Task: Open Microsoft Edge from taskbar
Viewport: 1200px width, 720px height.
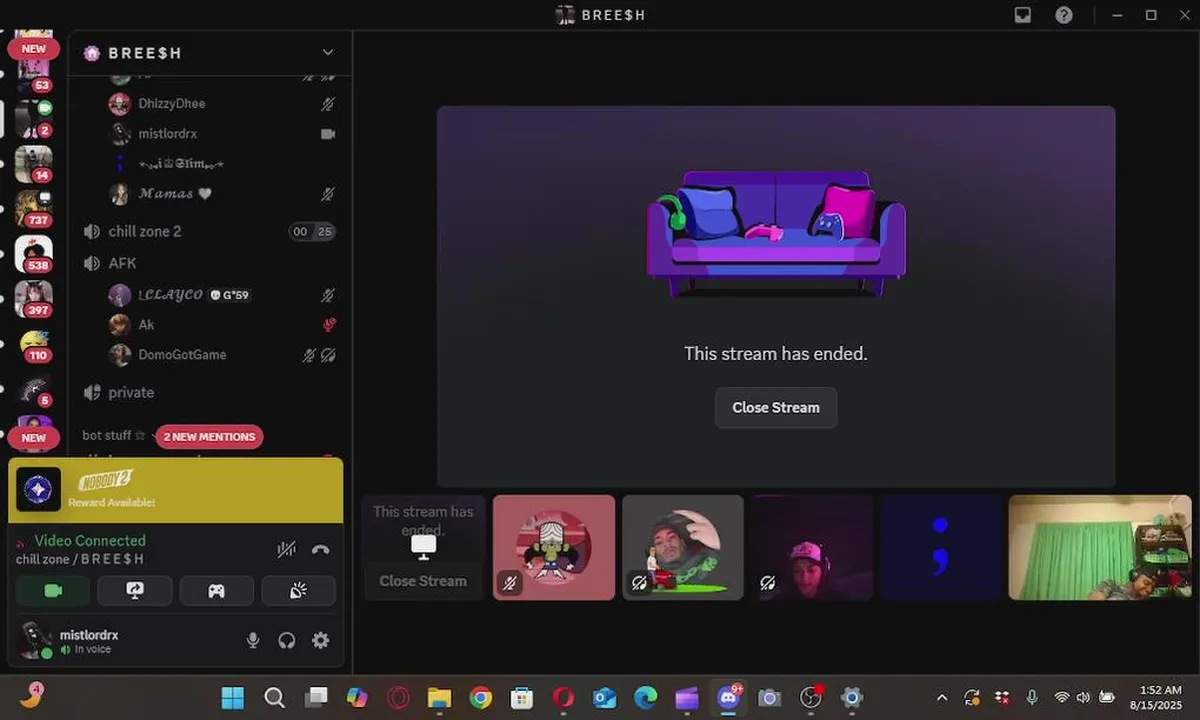Action: [x=646, y=698]
